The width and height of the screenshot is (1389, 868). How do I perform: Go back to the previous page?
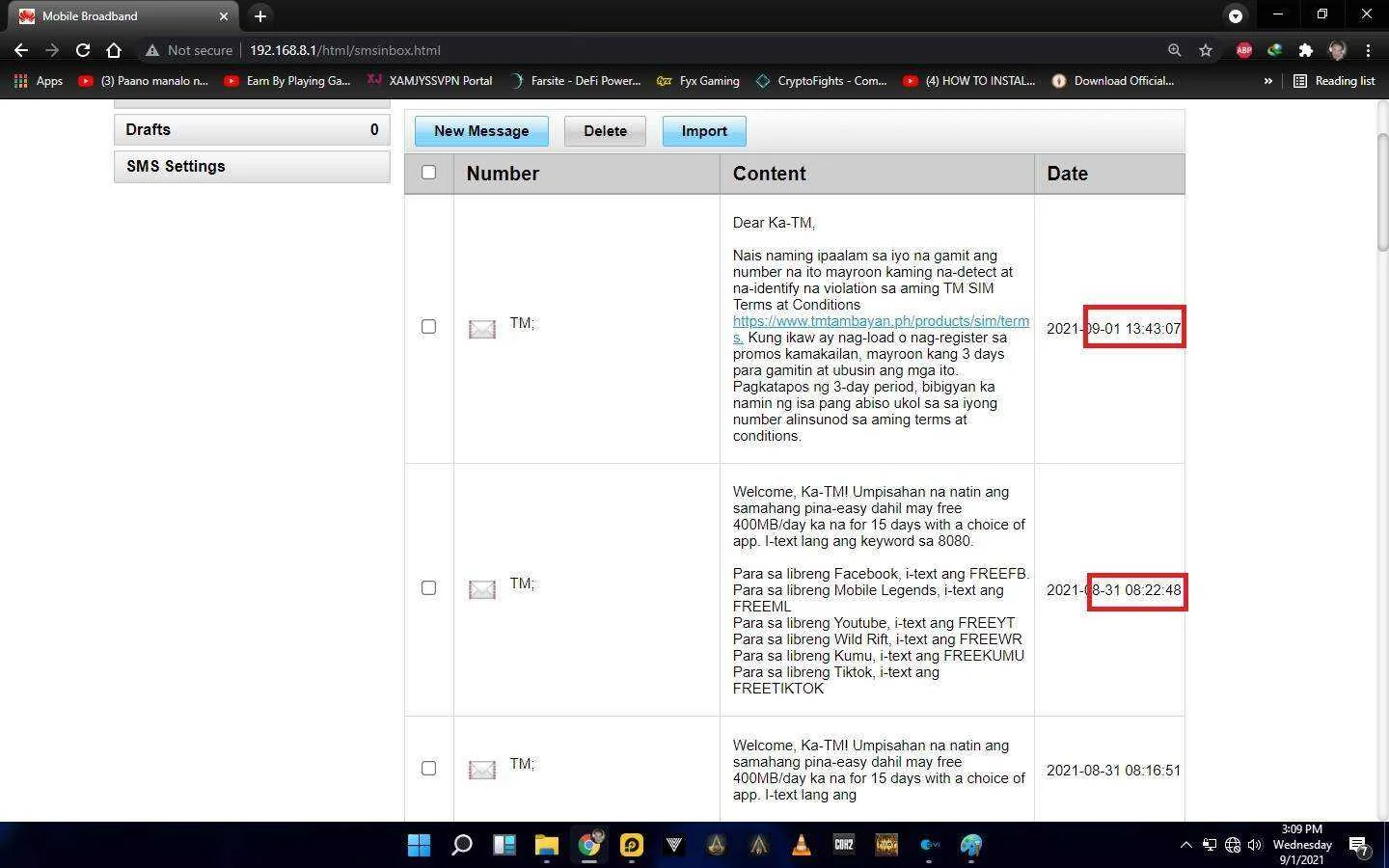[21, 50]
